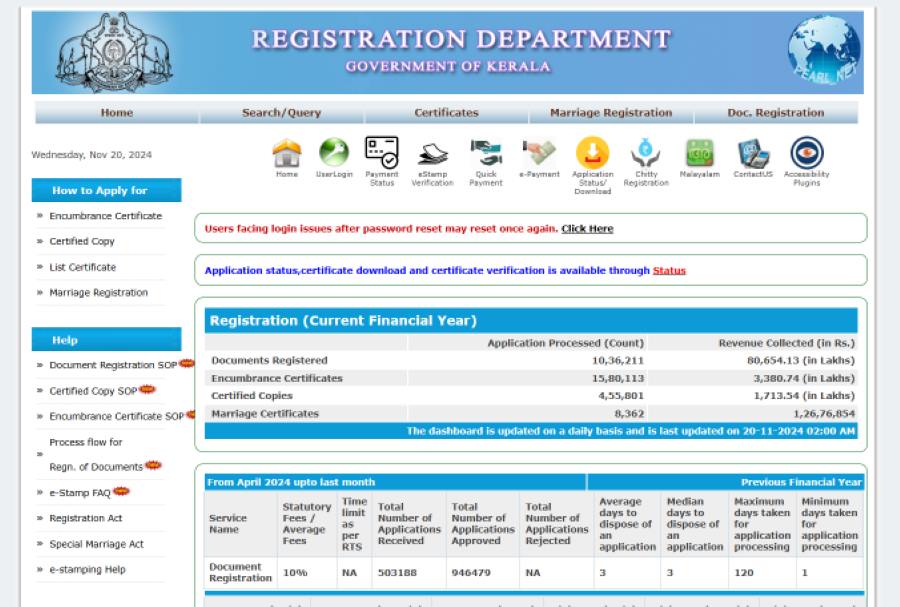Select the count value 8,362
The height and width of the screenshot is (607, 900).
click(629, 414)
